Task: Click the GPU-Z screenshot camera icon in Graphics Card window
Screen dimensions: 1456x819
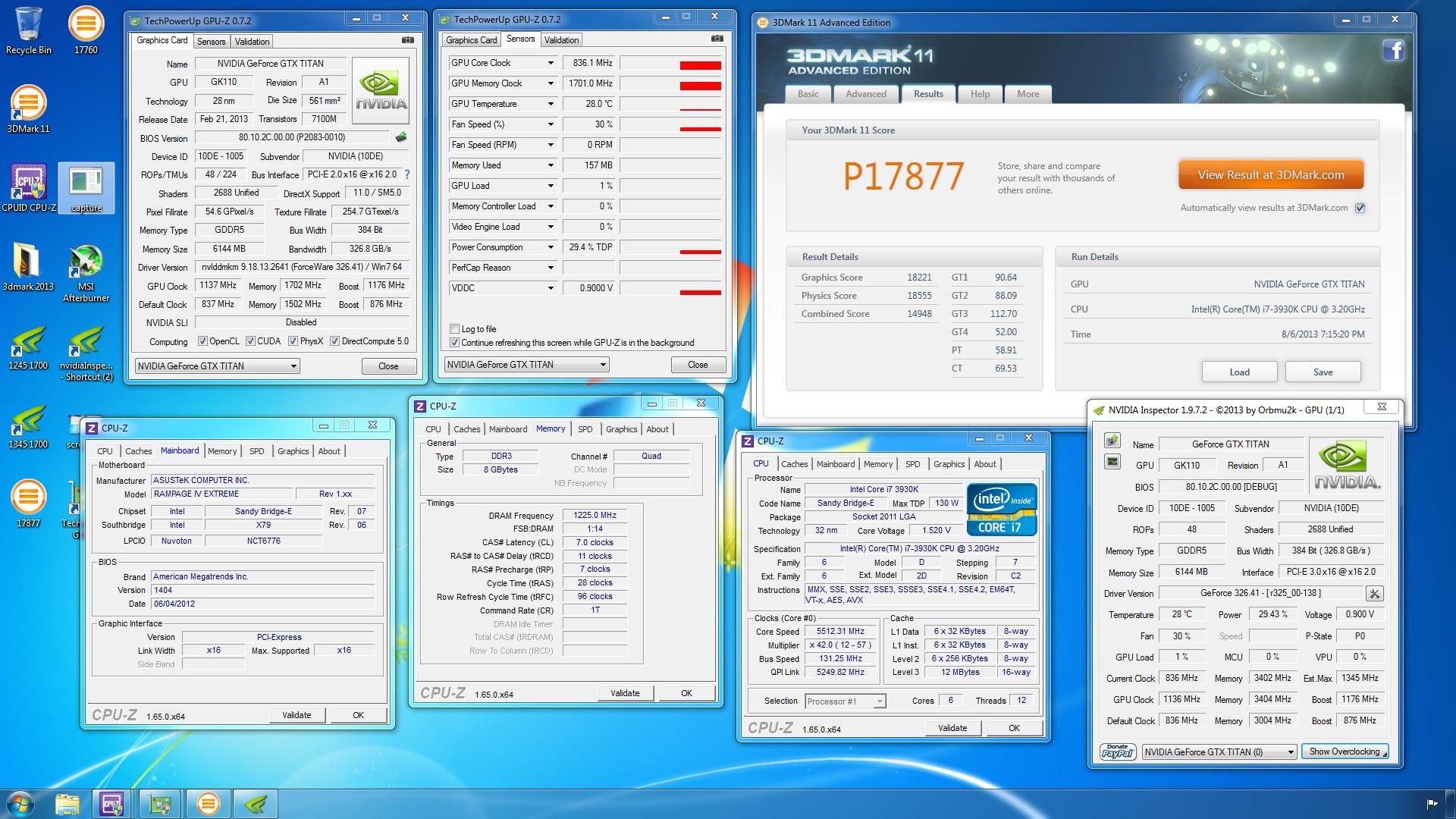Action: (x=407, y=40)
